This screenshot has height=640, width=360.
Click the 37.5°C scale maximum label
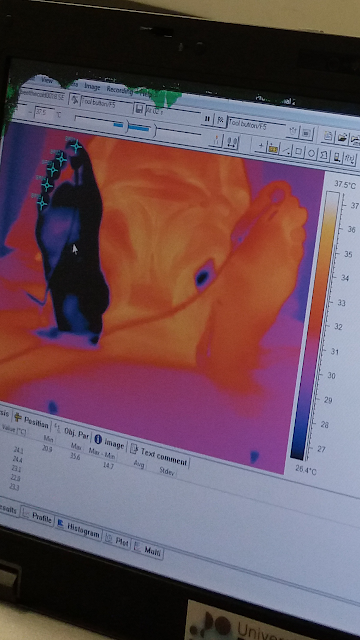tap(345, 184)
